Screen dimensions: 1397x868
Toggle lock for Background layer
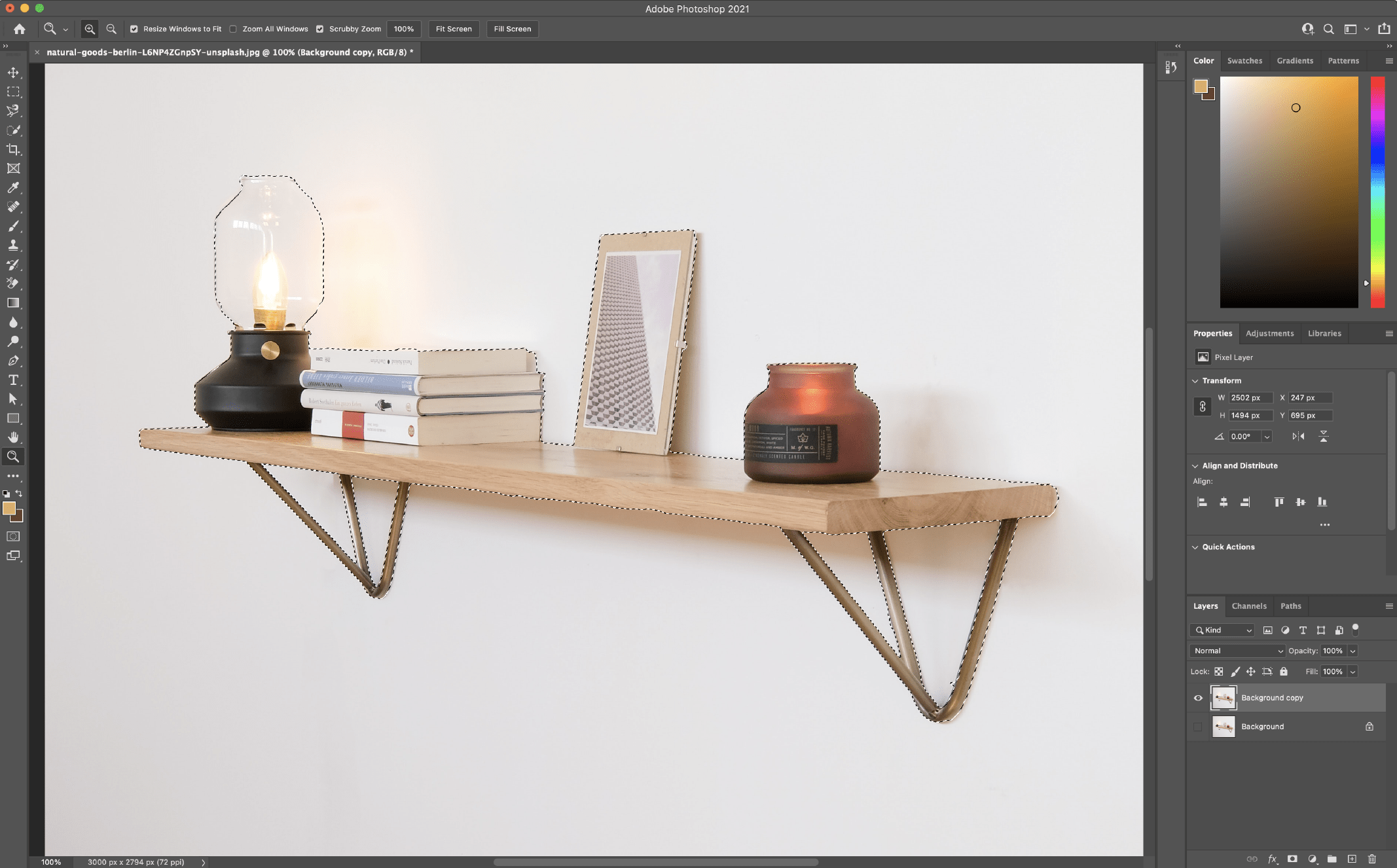click(1369, 727)
